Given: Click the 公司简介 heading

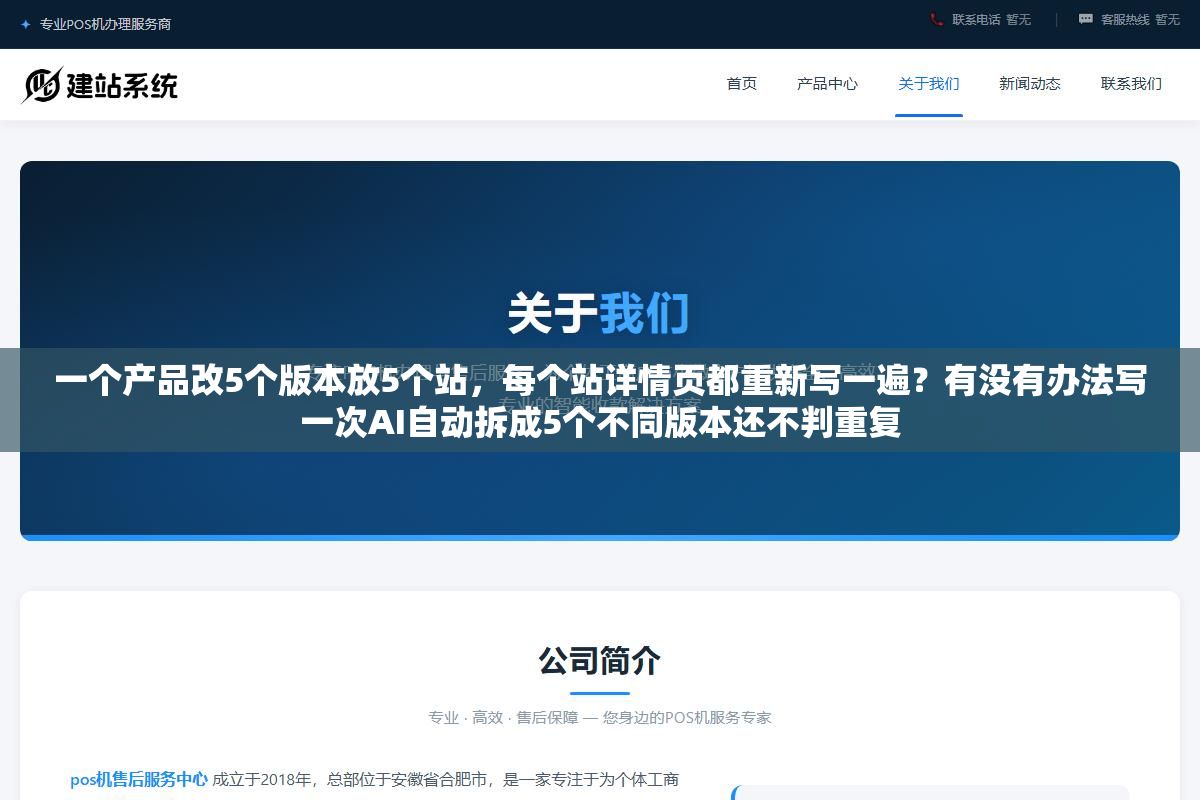Looking at the screenshot, I should click(x=600, y=660).
